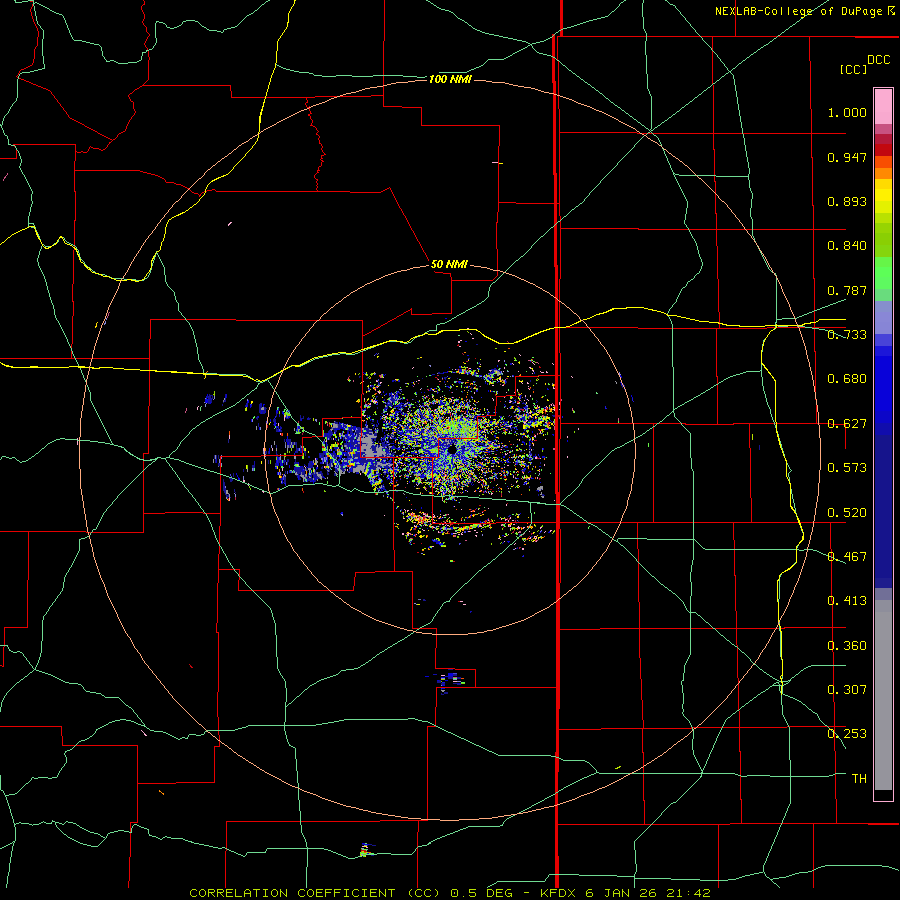
Task: Click the 0.520 scale value
Action: (x=847, y=513)
